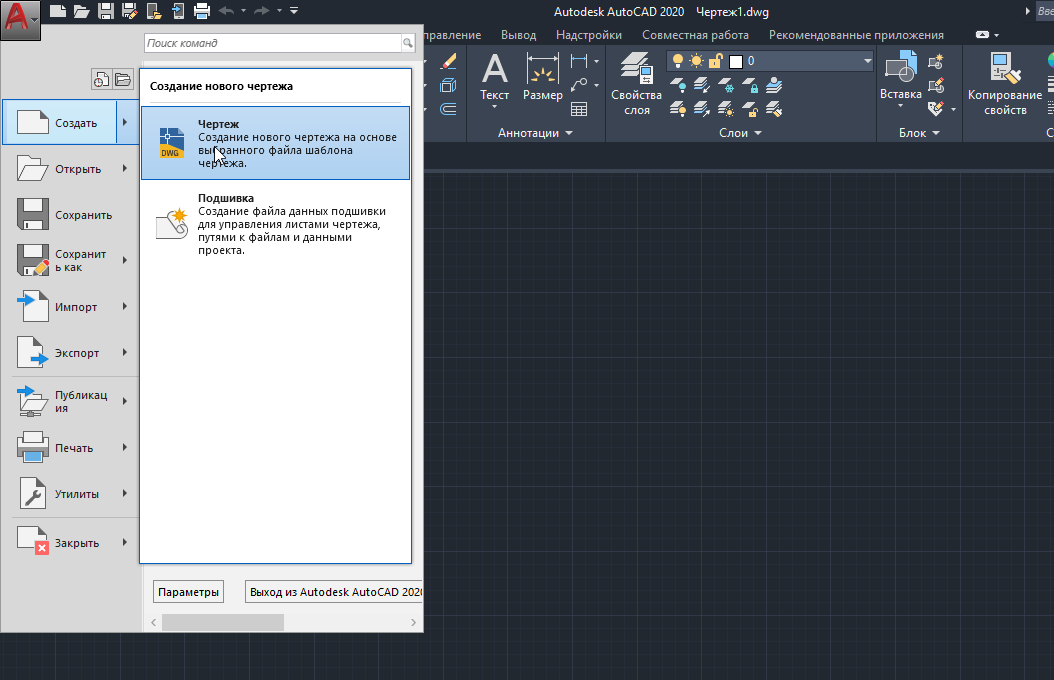Click the scrollbar right arrow in menu
The width and height of the screenshot is (1054, 680).
click(x=413, y=622)
